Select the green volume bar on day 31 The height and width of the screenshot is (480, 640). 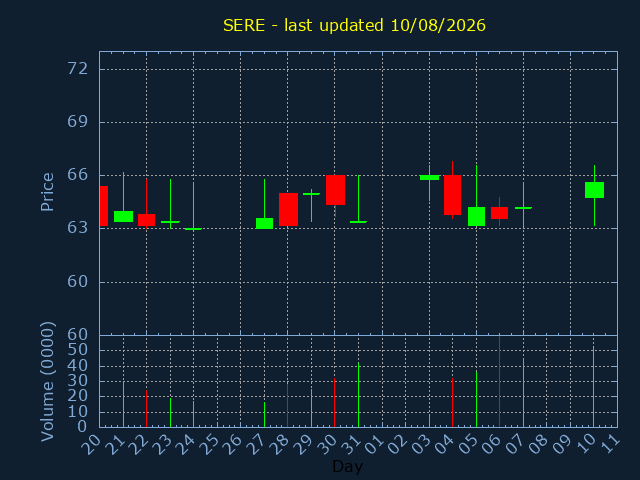tap(358, 395)
